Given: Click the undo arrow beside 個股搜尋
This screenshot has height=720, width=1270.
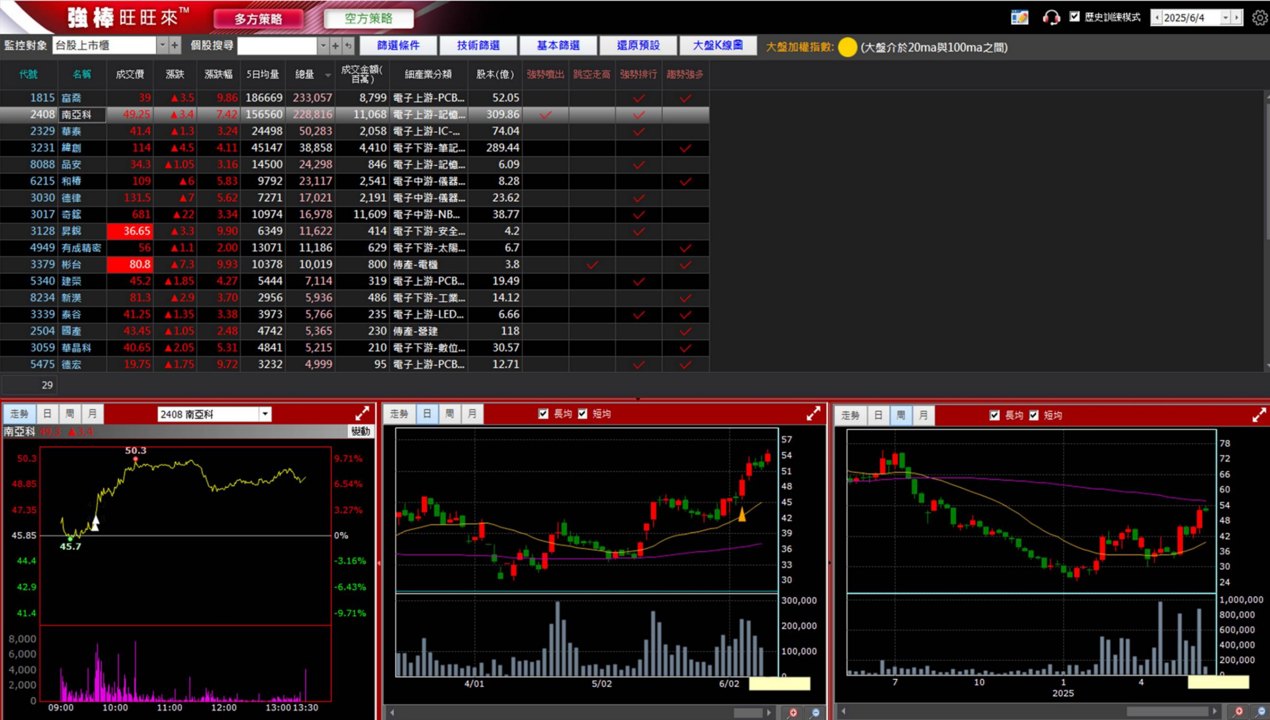Looking at the screenshot, I should tap(348, 45).
